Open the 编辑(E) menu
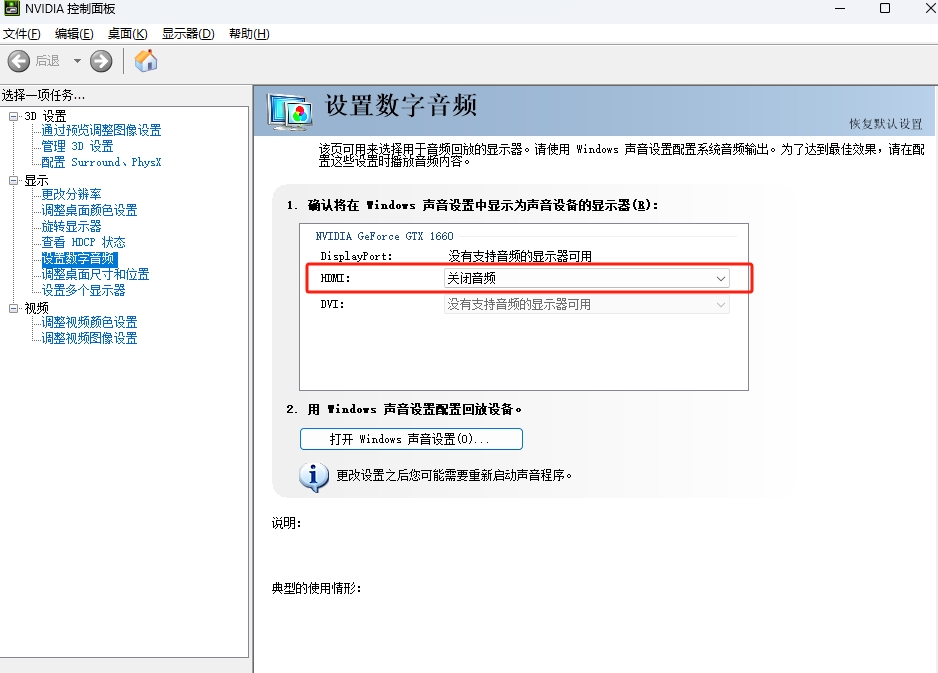Screen dimensions: 938x673 click(x=74, y=34)
